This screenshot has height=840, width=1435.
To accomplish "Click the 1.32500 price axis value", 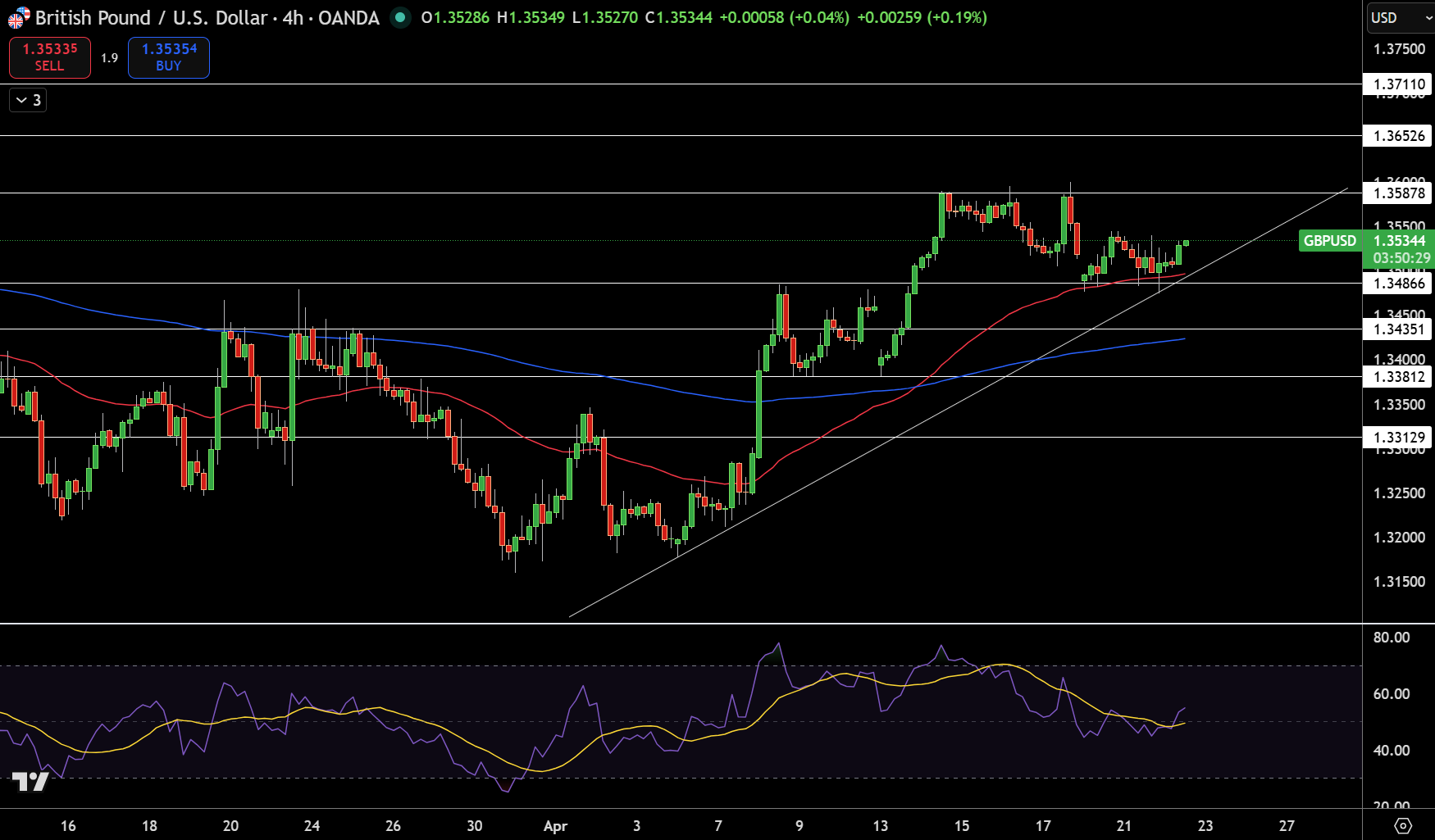I will coord(1399,493).
